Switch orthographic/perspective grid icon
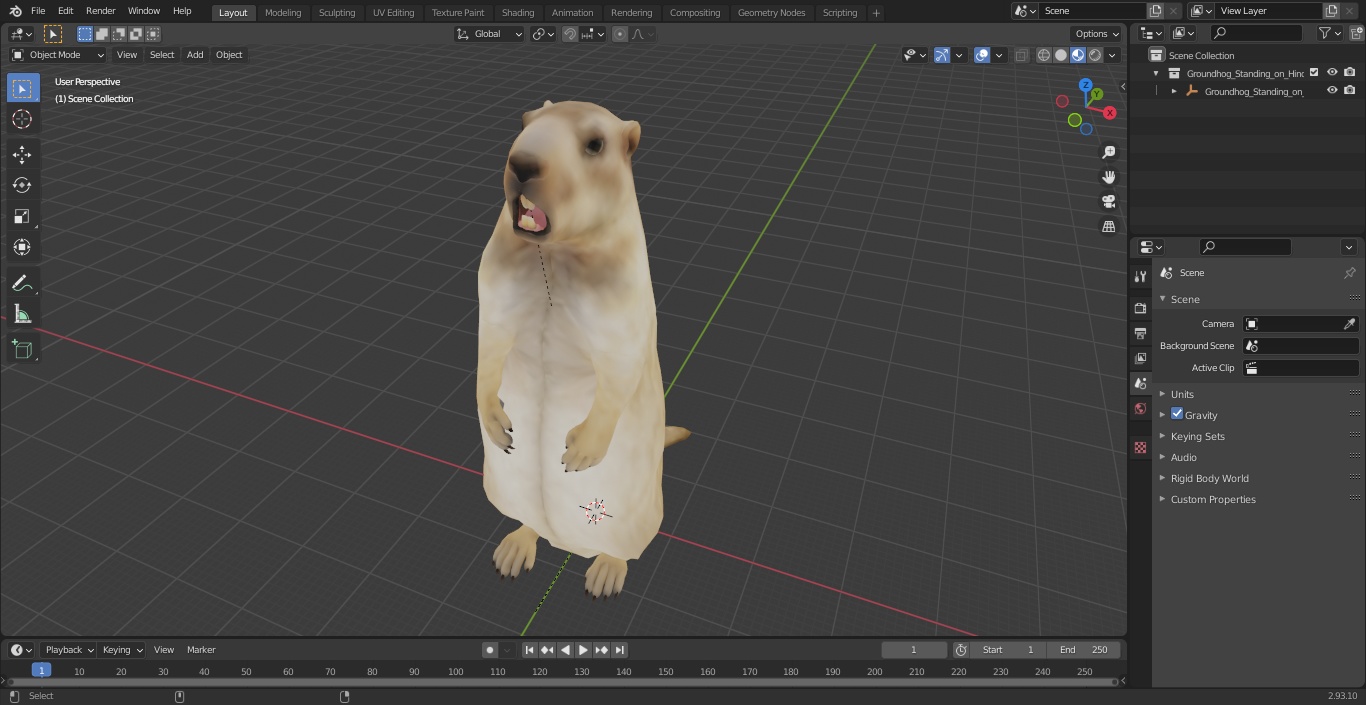 point(1108,226)
